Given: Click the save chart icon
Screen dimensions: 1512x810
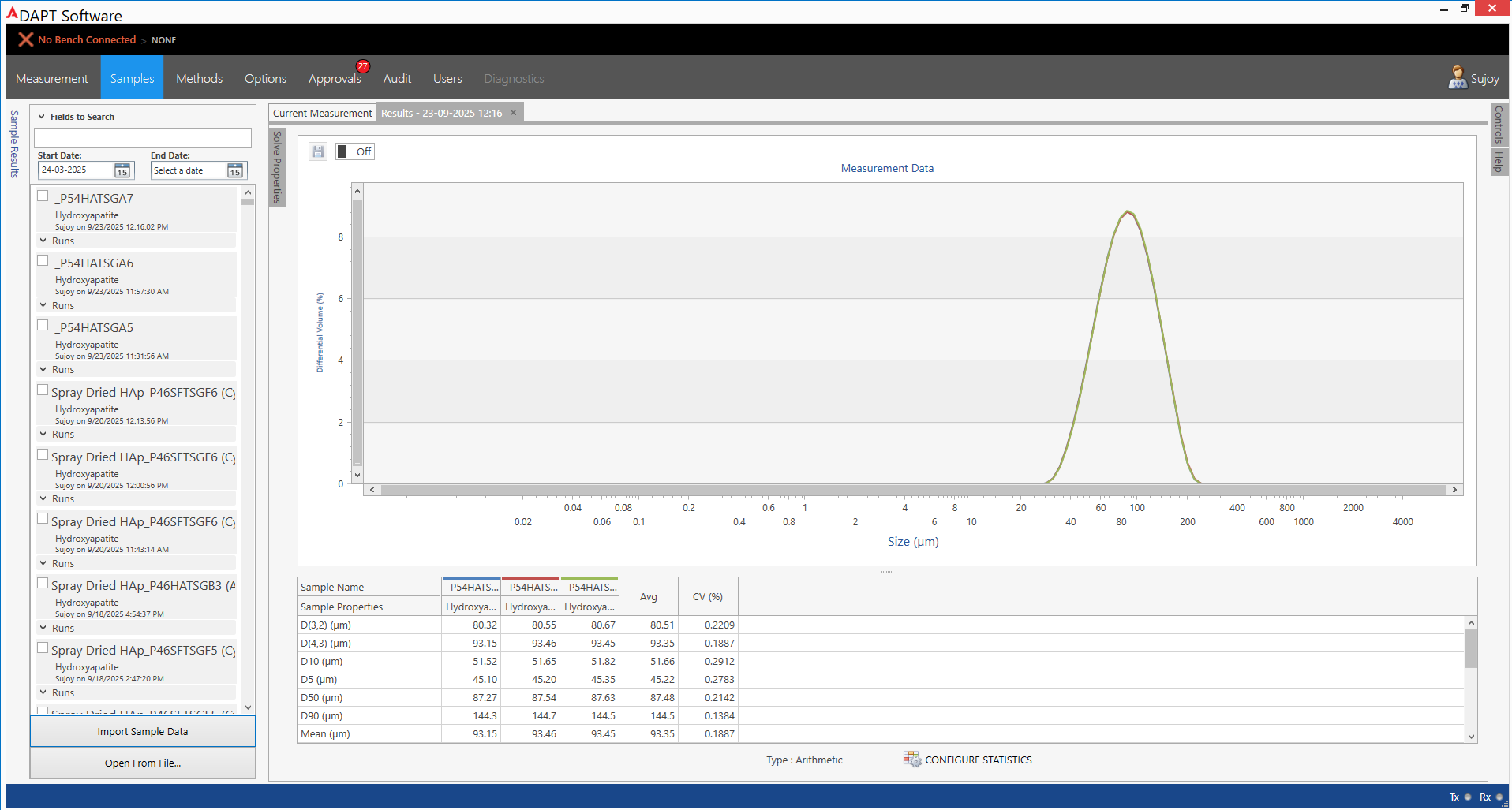Looking at the screenshot, I should click(318, 151).
